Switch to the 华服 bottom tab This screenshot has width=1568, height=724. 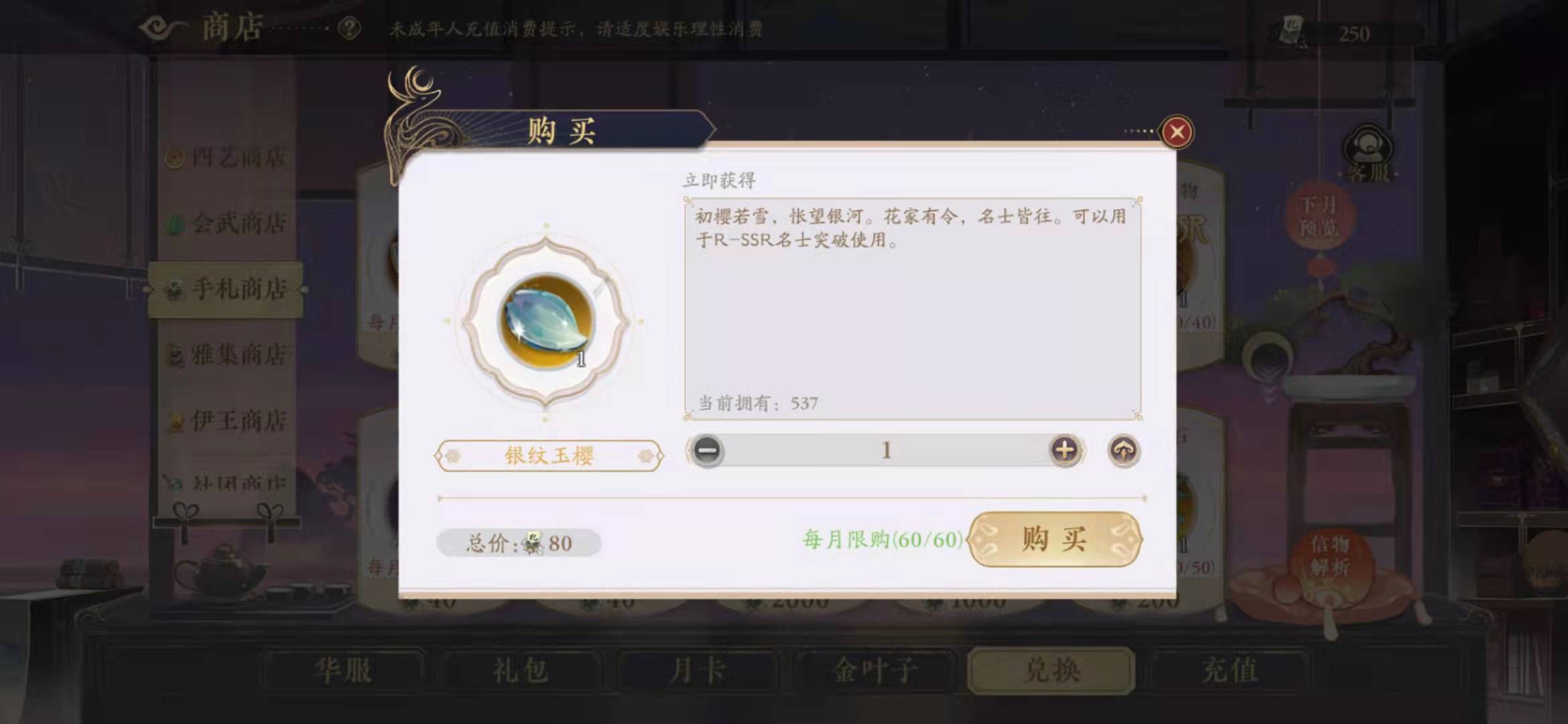(x=343, y=670)
